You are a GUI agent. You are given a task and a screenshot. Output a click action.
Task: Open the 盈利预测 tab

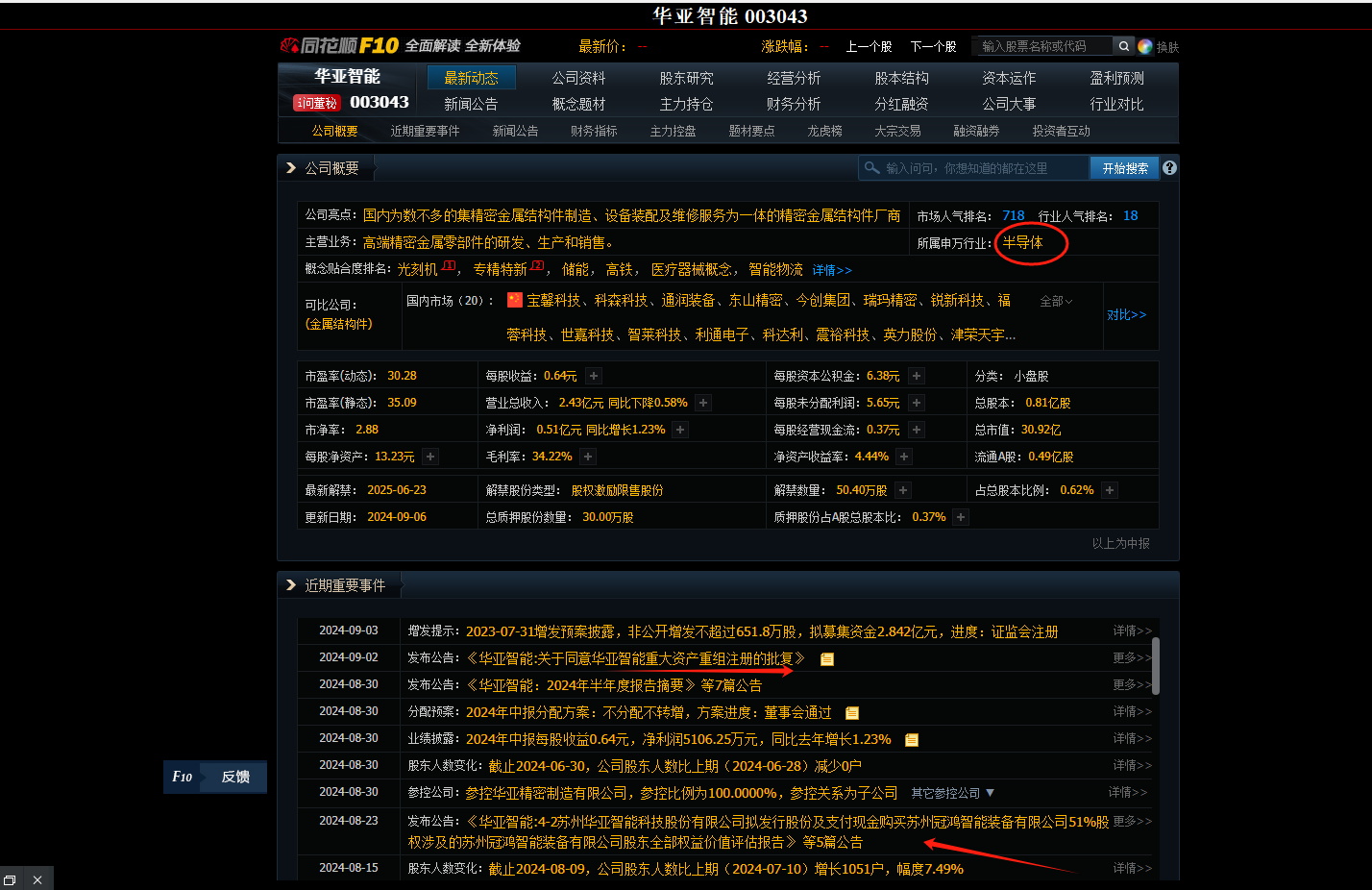click(1116, 78)
